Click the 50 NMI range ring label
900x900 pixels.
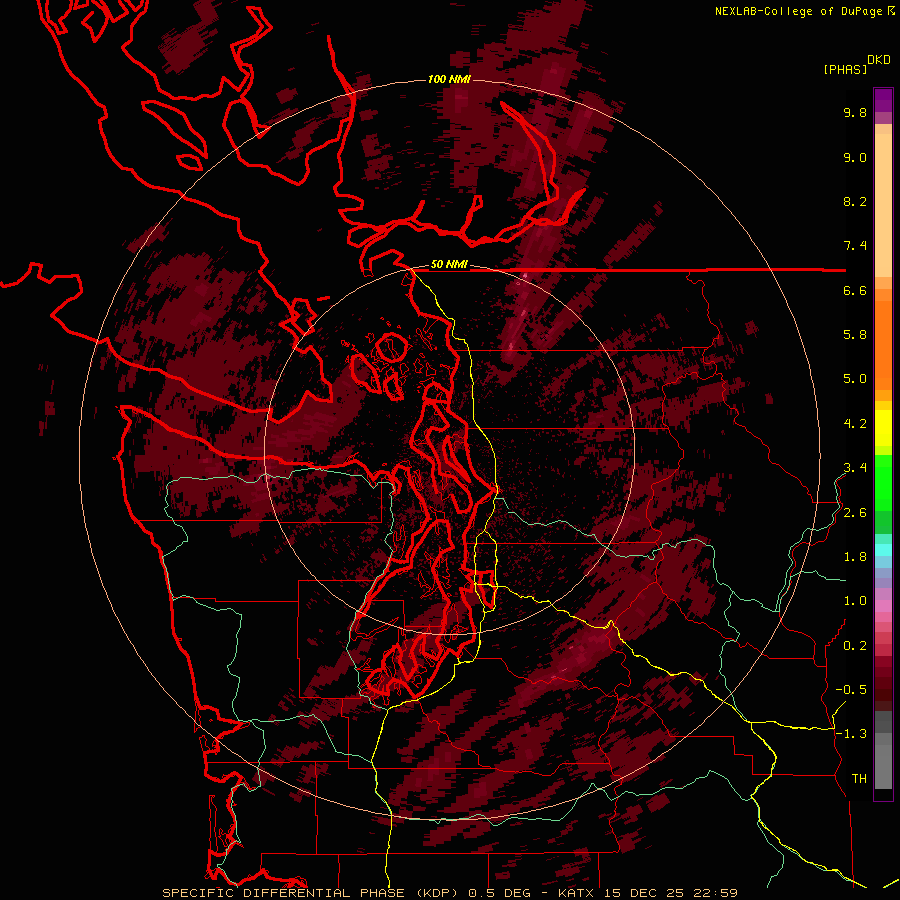point(449,265)
